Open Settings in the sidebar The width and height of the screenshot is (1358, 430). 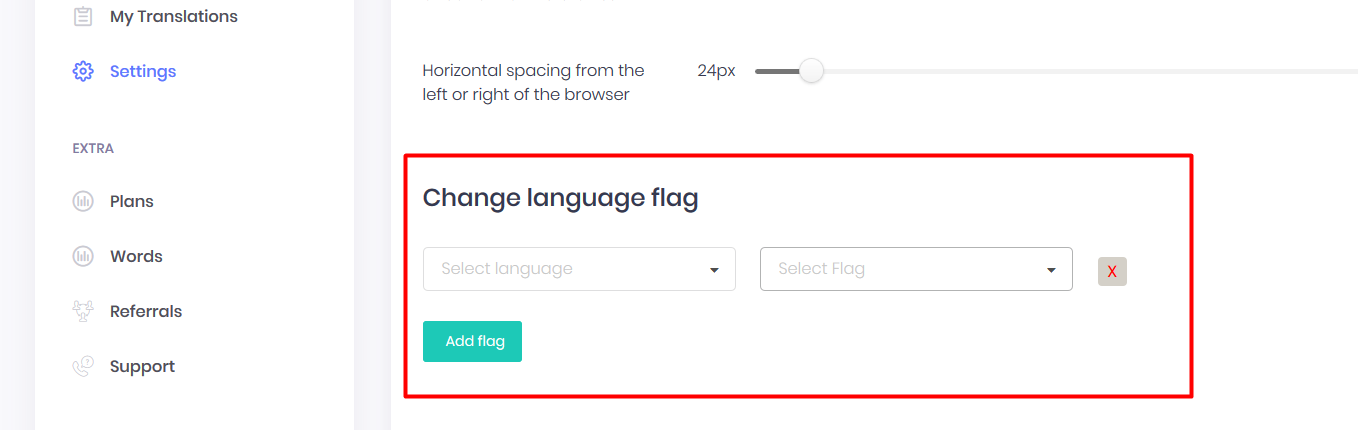pyautogui.click(x=143, y=72)
